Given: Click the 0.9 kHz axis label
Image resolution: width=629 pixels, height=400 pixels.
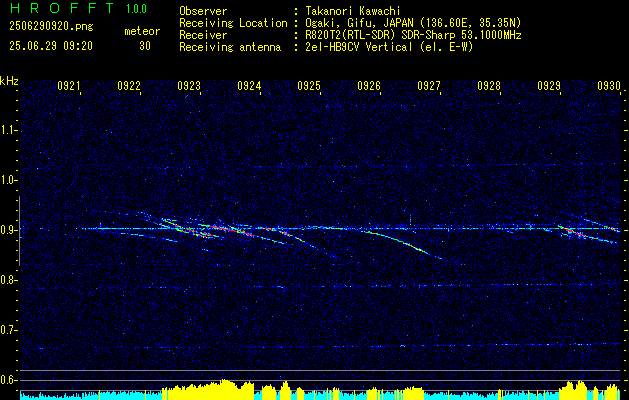Looking at the screenshot, I should 7,230.
